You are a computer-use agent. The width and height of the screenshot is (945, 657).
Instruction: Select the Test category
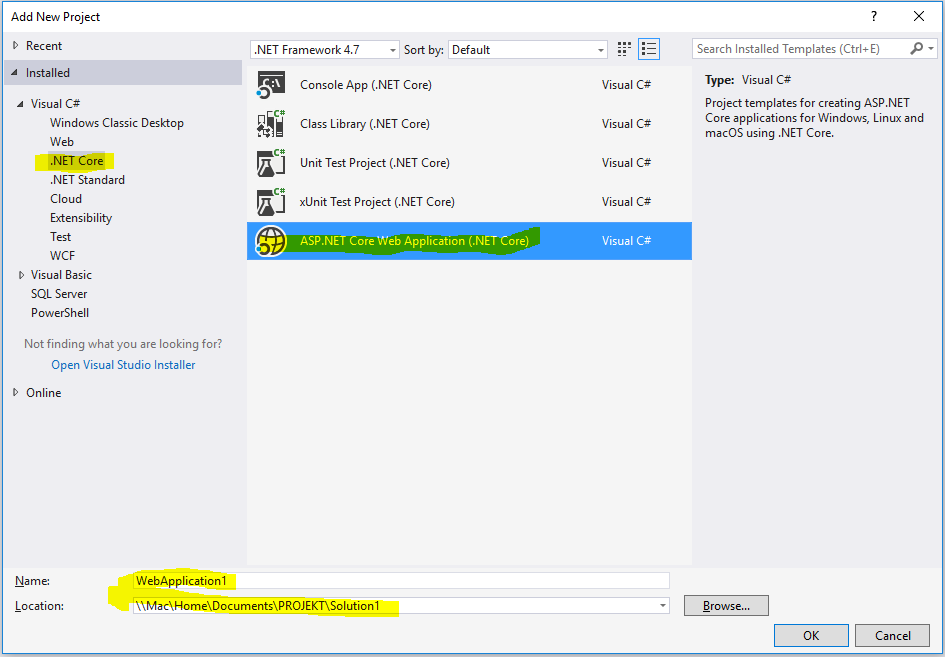pyautogui.click(x=60, y=237)
